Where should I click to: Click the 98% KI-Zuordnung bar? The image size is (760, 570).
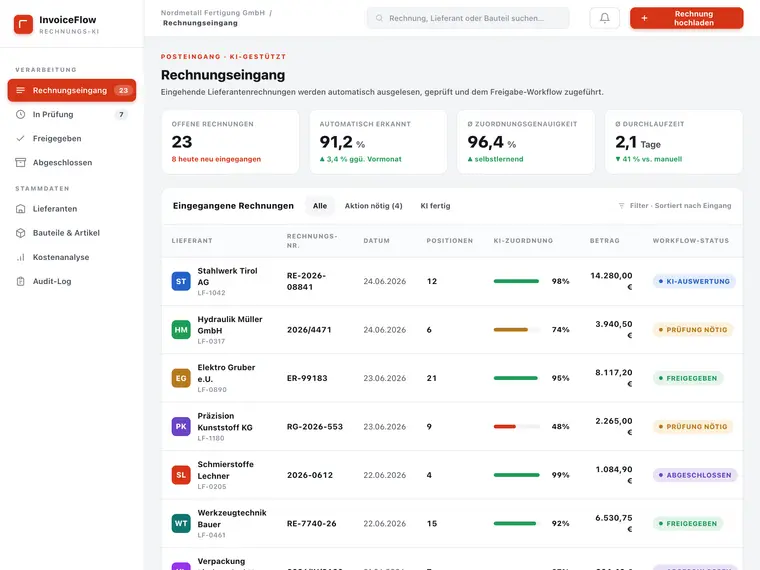(x=517, y=281)
